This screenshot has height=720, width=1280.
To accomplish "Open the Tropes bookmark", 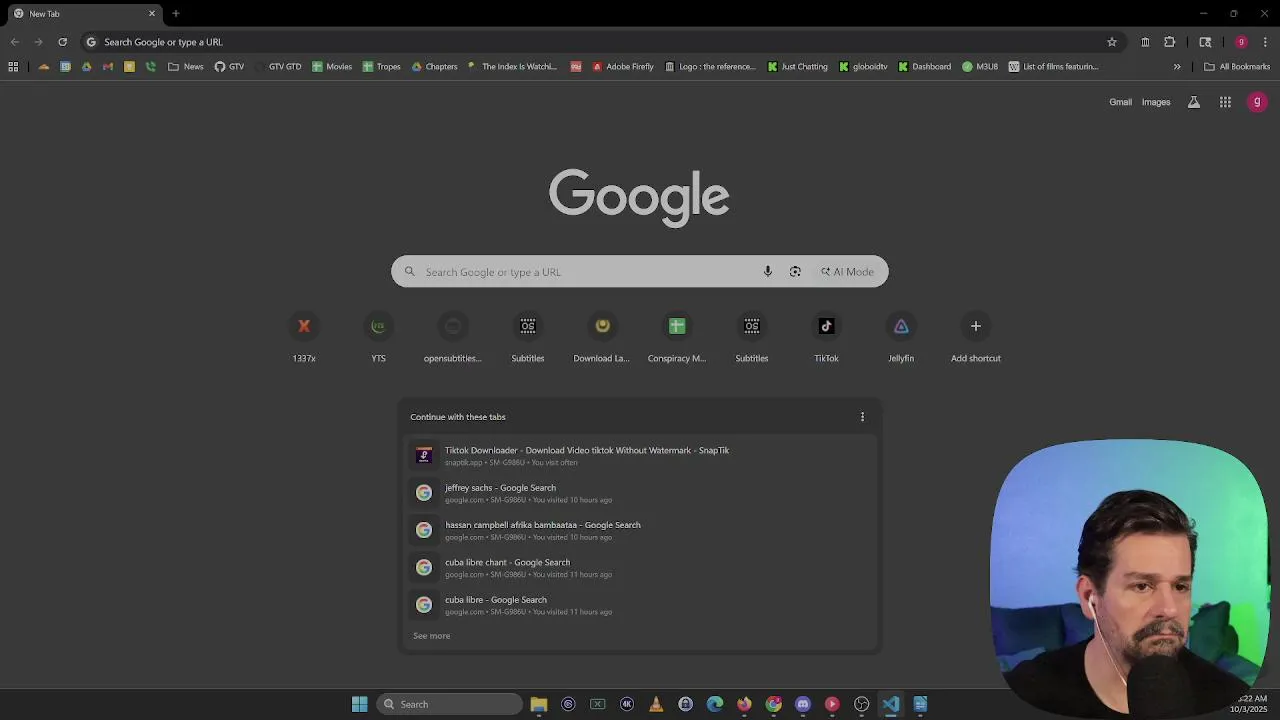I will pos(381,67).
